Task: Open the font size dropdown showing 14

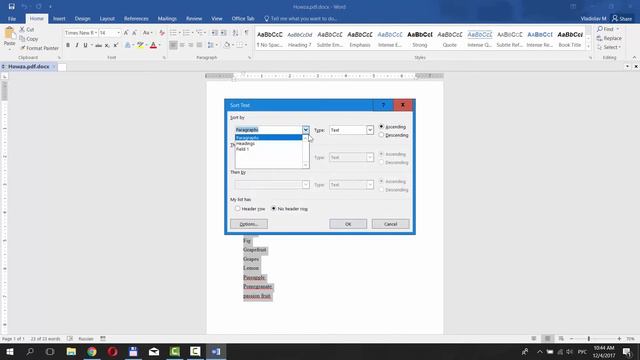Action: (119, 33)
